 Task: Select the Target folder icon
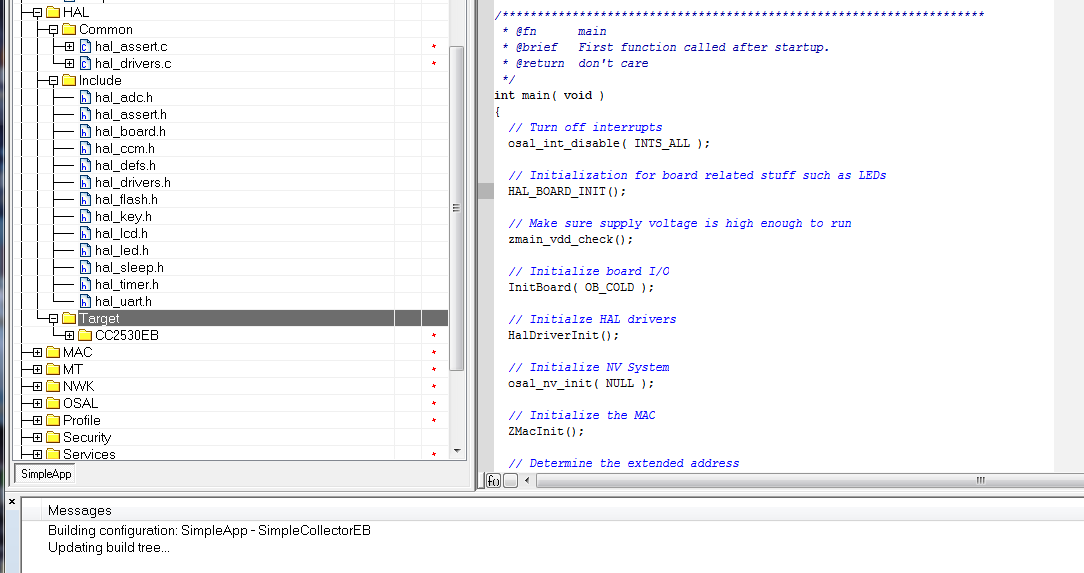coord(69,319)
